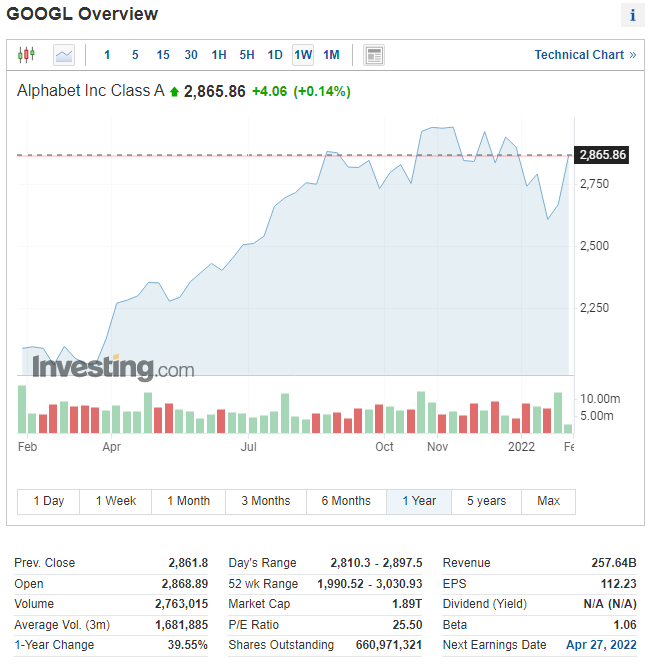654x669 pixels.
Task: Click the Open value 2,868.89
Action: coord(185,584)
